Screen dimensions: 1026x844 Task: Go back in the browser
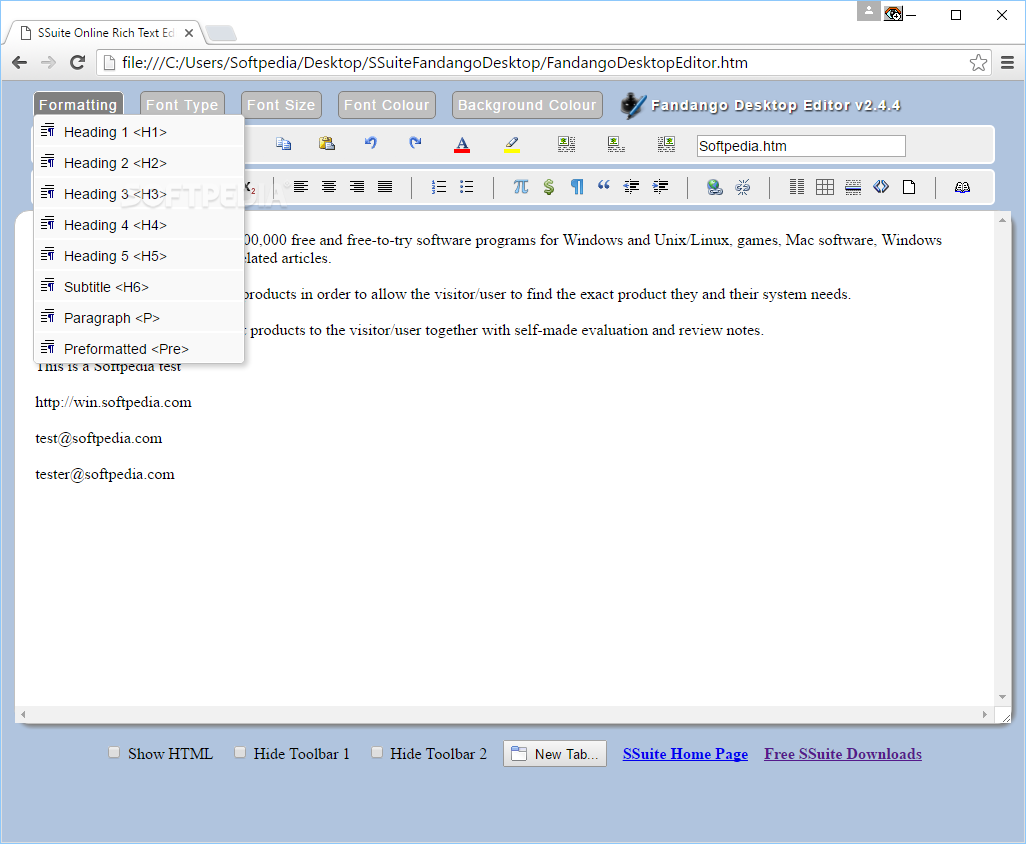coord(20,63)
